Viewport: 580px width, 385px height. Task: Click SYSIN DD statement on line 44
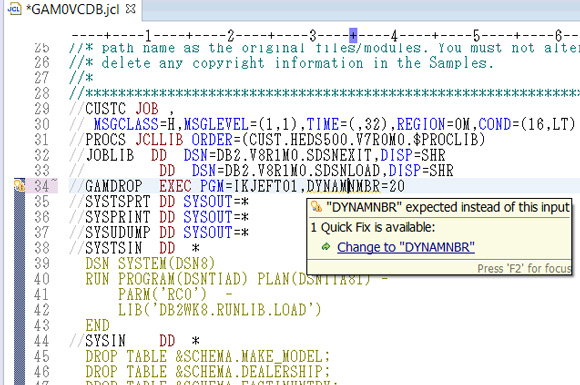tap(135, 341)
